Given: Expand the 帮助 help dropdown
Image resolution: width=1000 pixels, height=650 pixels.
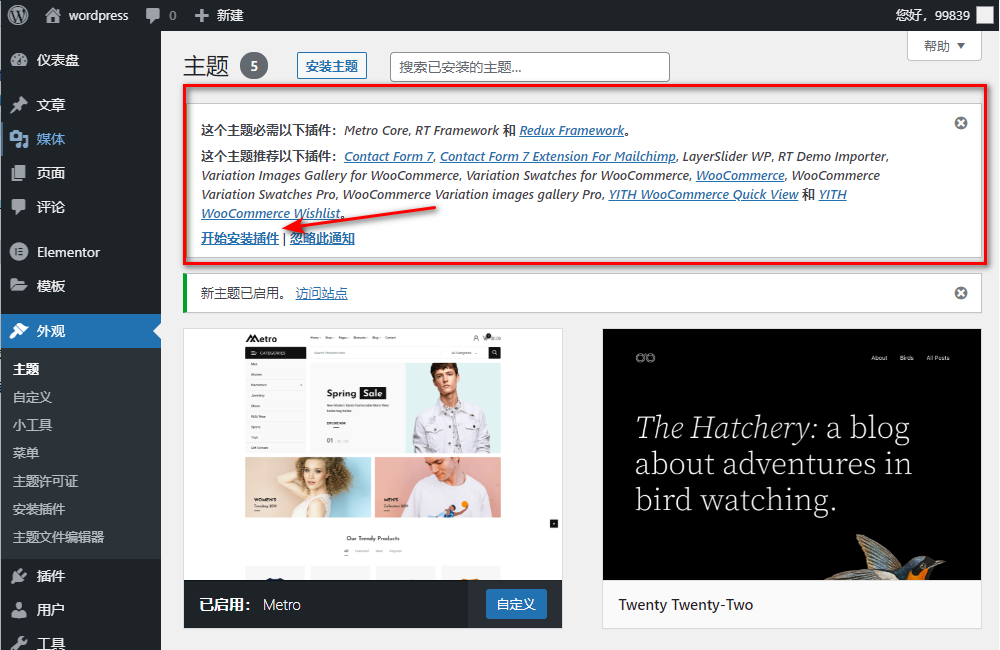Looking at the screenshot, I should [x=944, y=46].
